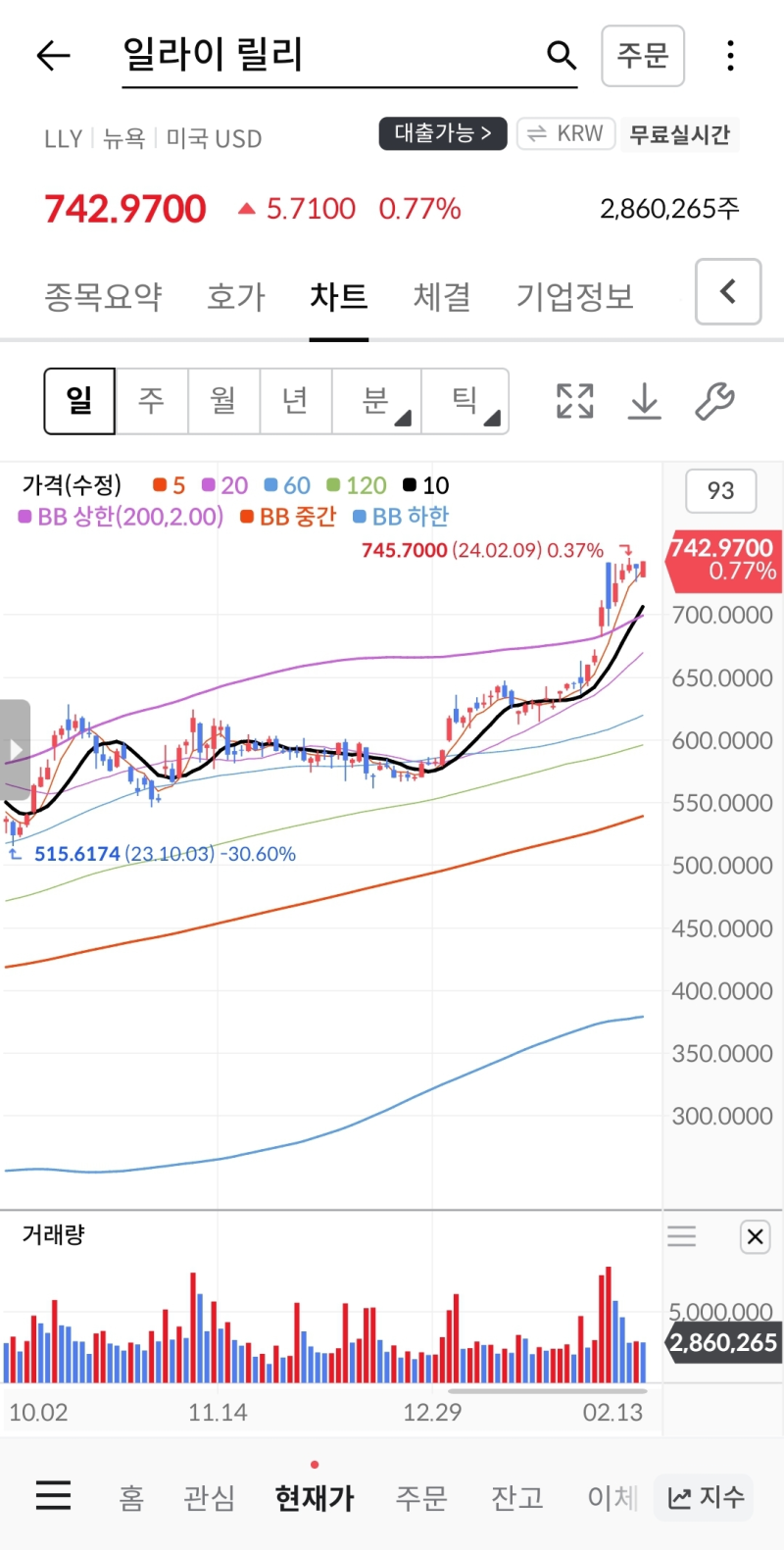This screenshot has height=1550, width=784.
Task: Go to 이체 in bottom navigation
Action: [x=612, y=1497]
